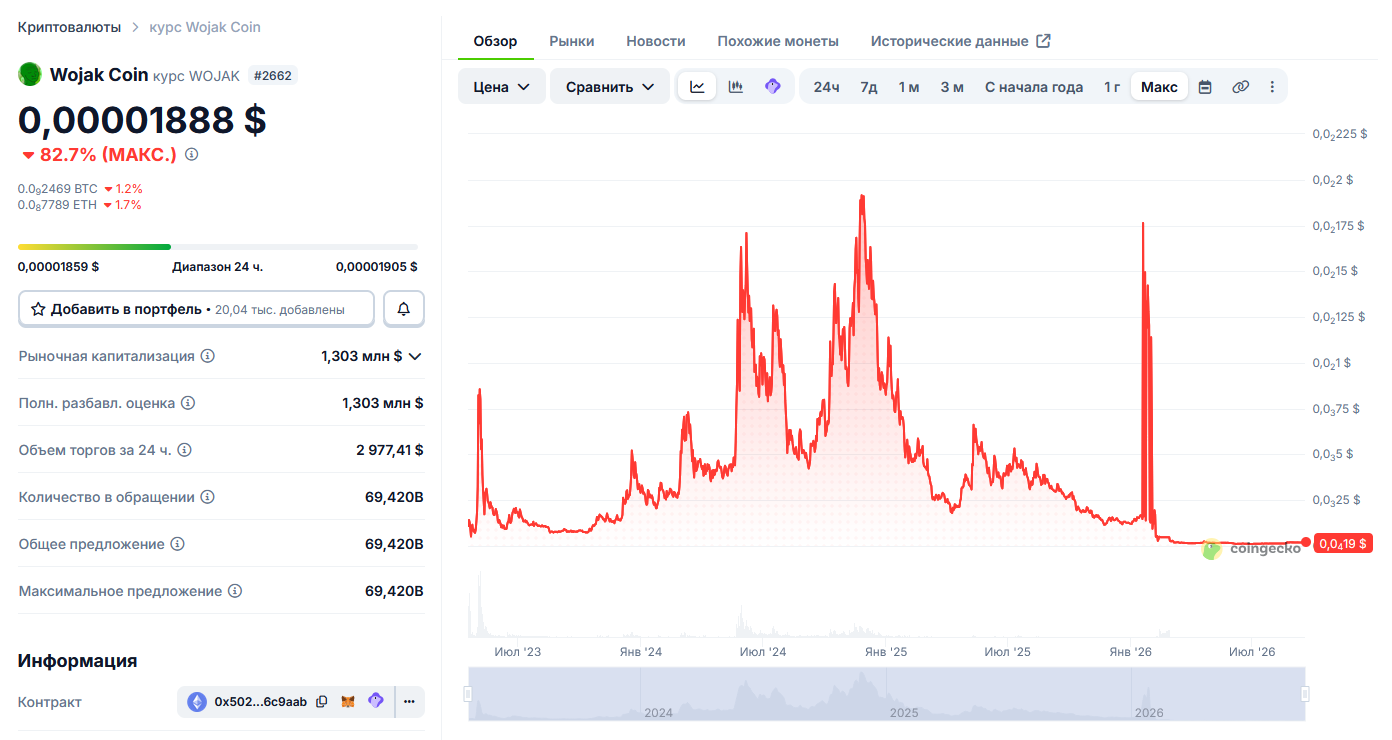1392x740 pixels.
Task: Add token to MetaMask via fox icon
Action: 348,702
